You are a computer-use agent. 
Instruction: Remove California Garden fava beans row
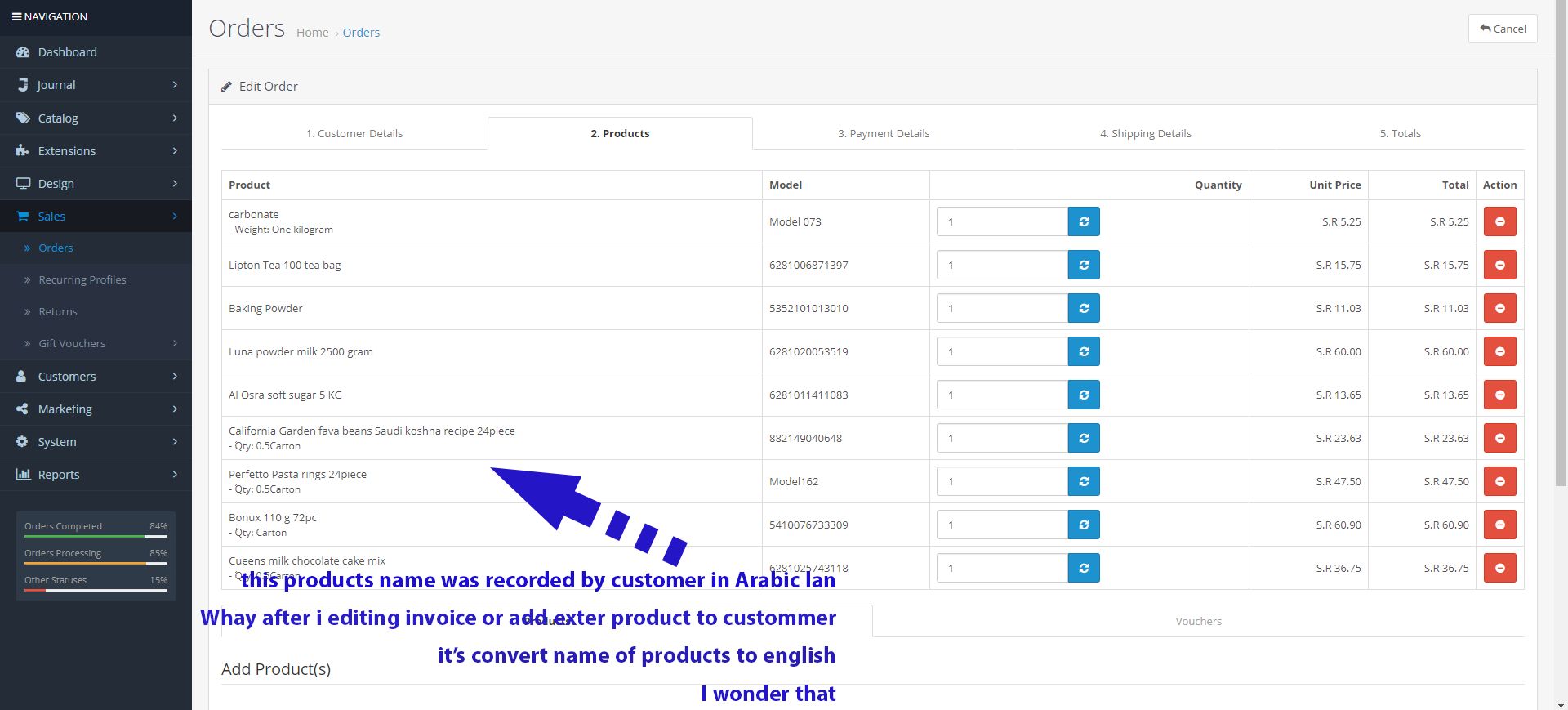(1499, 438)
